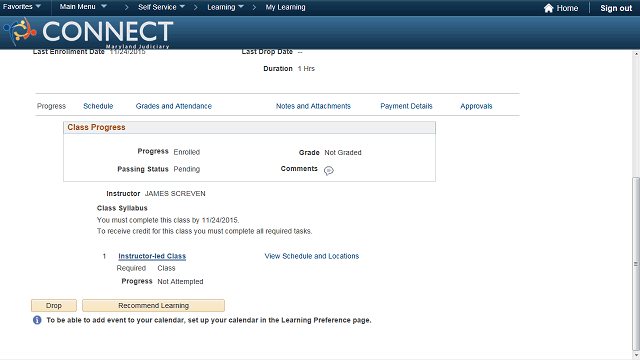Click the 1 Hrs duration value
Viewport: 640px width, 360px height.
click(x=306, y=69)
